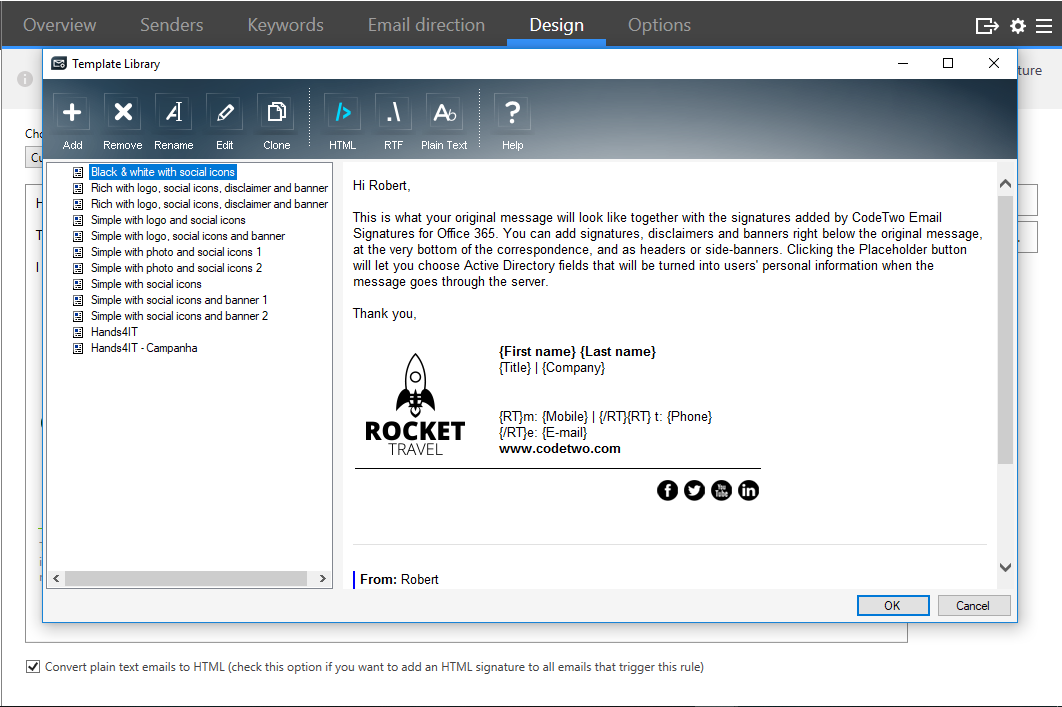The image size is (1062, 707).
Task: Select the Hands4IT - Campanha template
Action: click(x=144, y=348)
